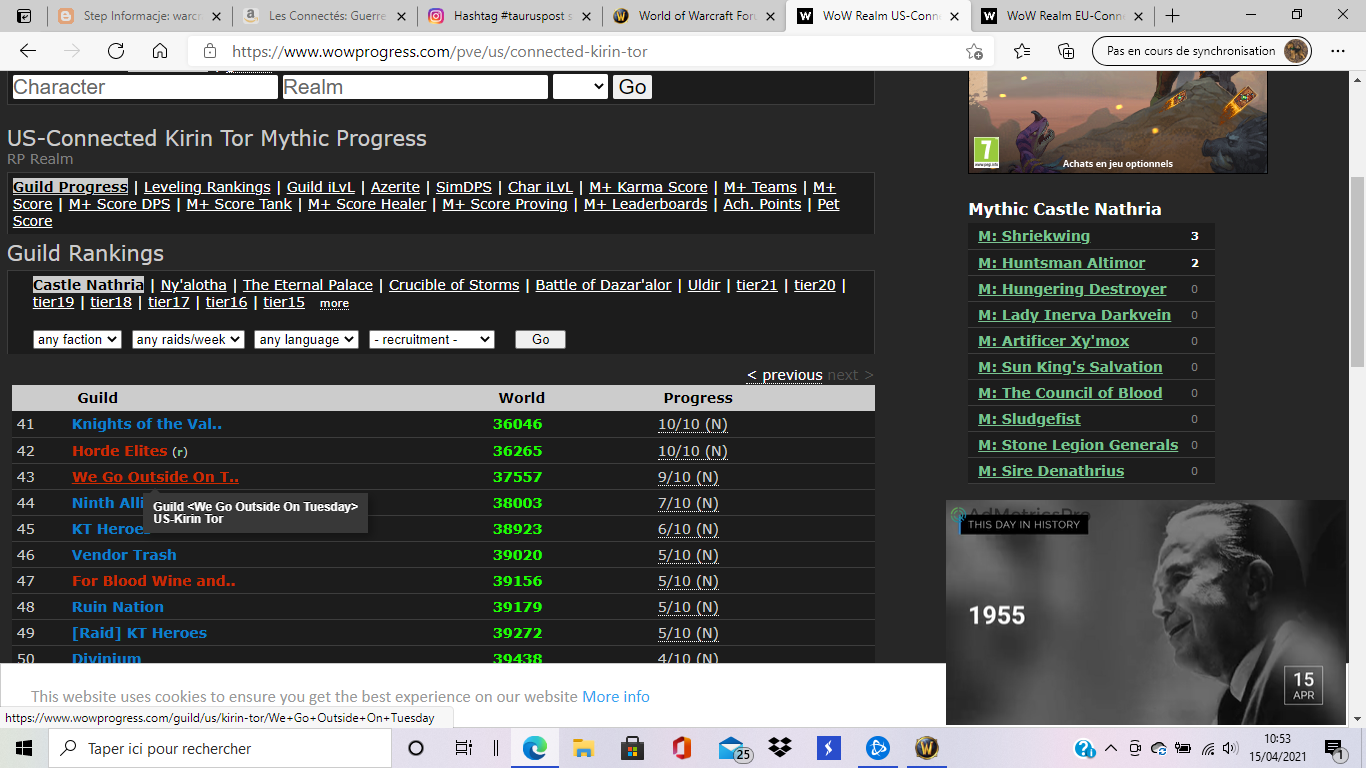Launch Office from taskbar

pyautogui.click(x=682, y=748)
